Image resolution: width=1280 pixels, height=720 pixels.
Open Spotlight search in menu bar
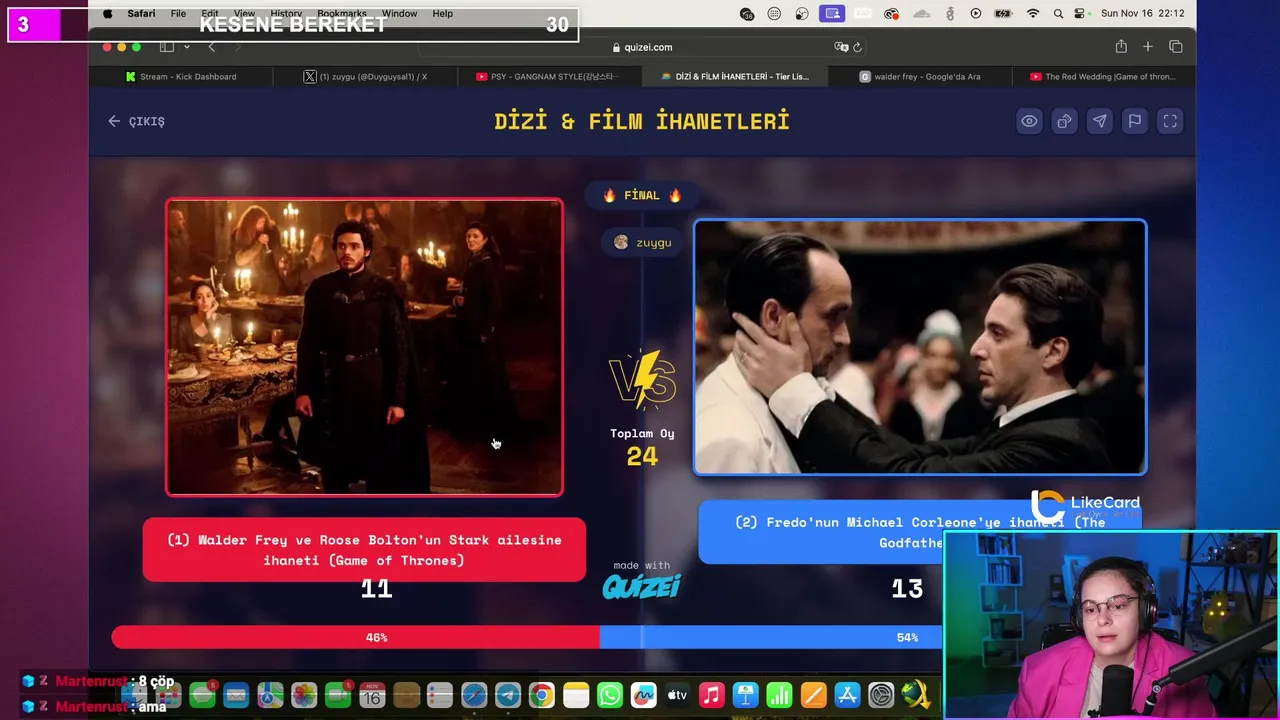[1057, 14]
